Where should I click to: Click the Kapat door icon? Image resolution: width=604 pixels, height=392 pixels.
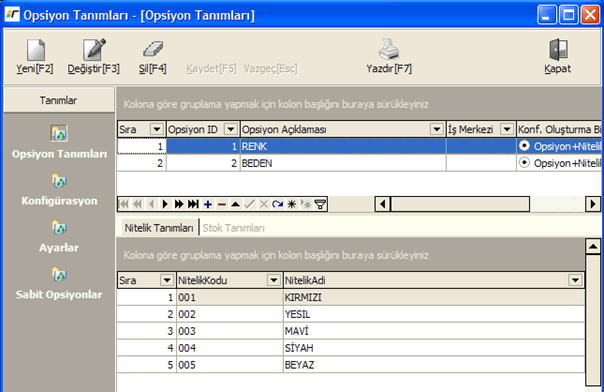[x=558, y=50]
